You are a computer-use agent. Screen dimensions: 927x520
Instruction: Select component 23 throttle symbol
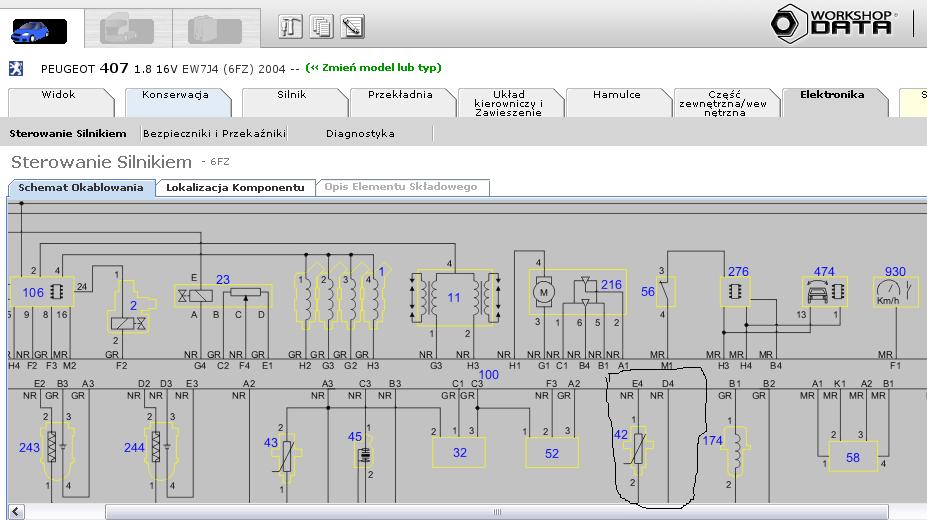click(x=223, y=295)
